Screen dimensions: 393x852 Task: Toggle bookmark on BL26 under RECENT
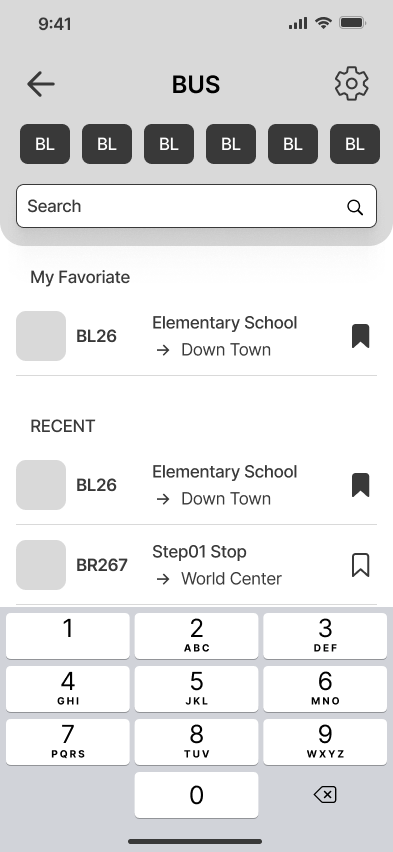(x=360, y=485)
